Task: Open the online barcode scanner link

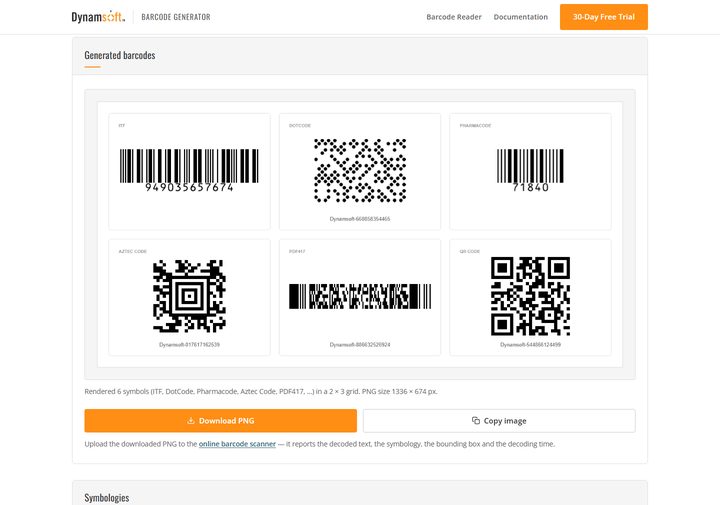Action: pyautogui.click(x=237, y=444)
